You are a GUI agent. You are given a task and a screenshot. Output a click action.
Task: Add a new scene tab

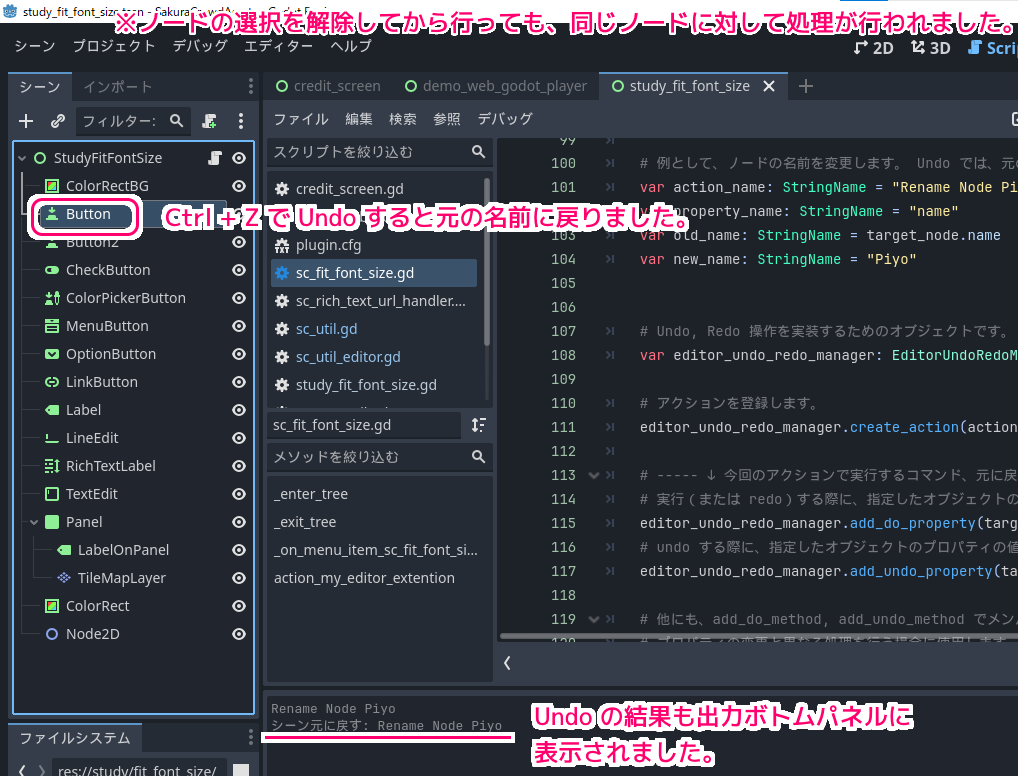(x=806, y=86)
